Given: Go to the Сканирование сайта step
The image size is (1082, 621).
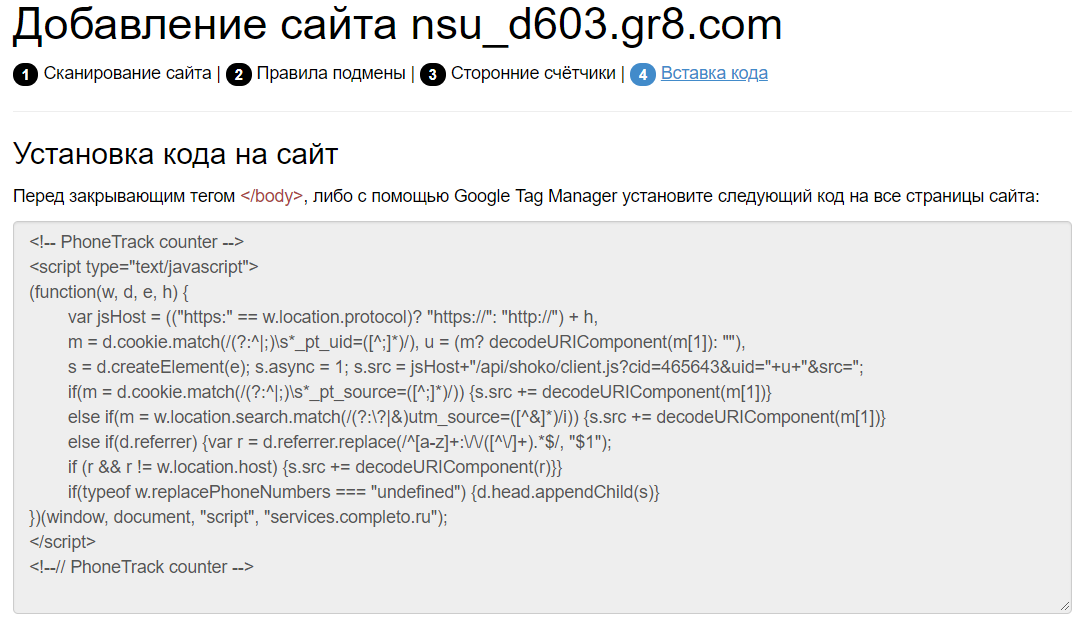Looking at the screenshot, I should click(x=127, y=73).
